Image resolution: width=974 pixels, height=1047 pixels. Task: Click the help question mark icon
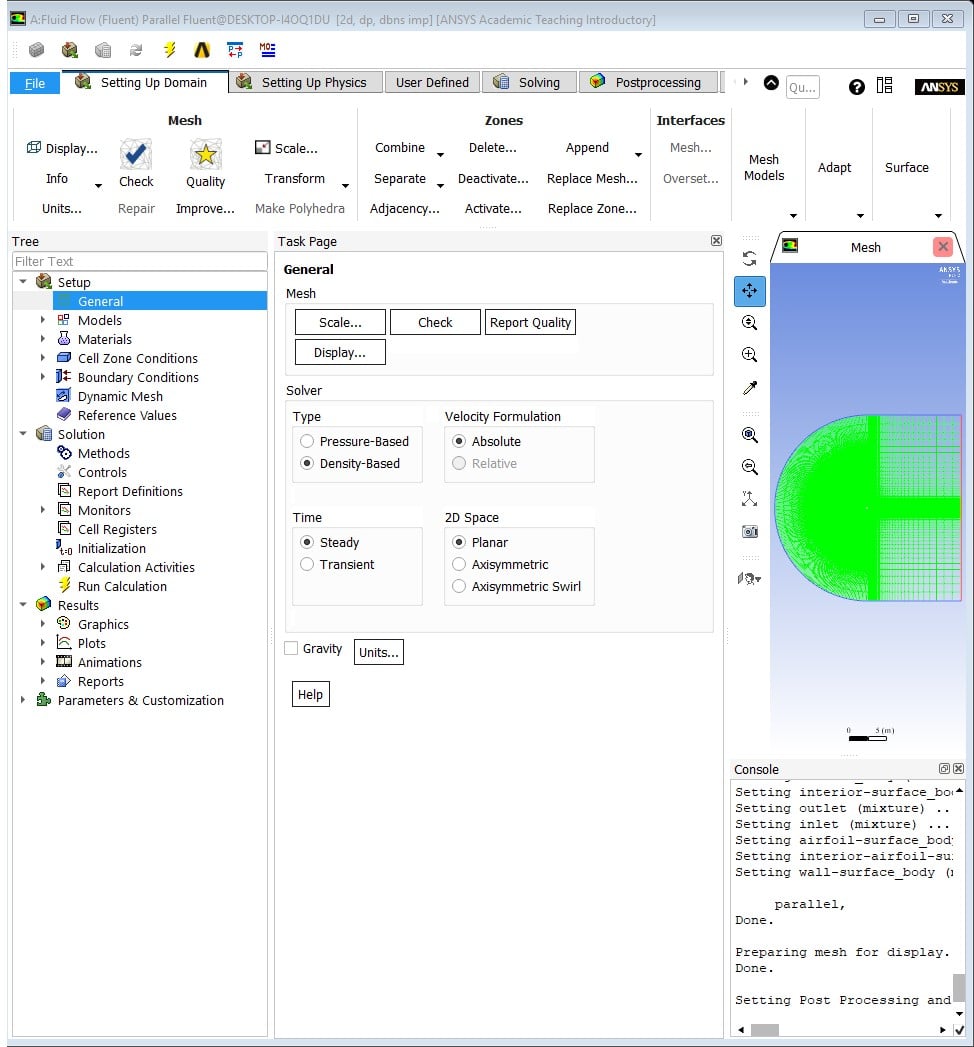click(x=857, y=87)
